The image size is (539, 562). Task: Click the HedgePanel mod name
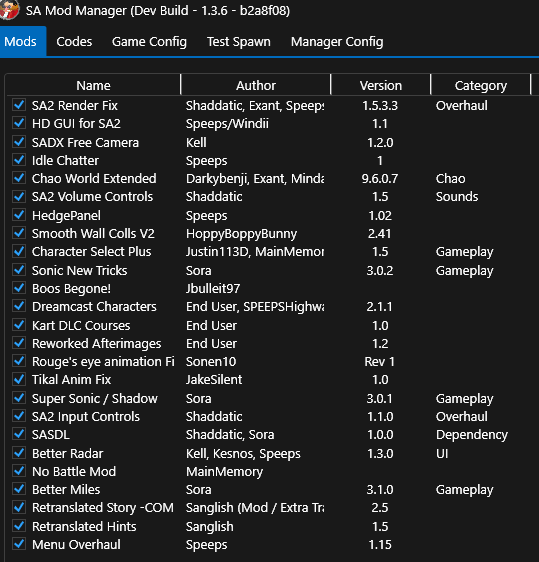click(66, 216)
